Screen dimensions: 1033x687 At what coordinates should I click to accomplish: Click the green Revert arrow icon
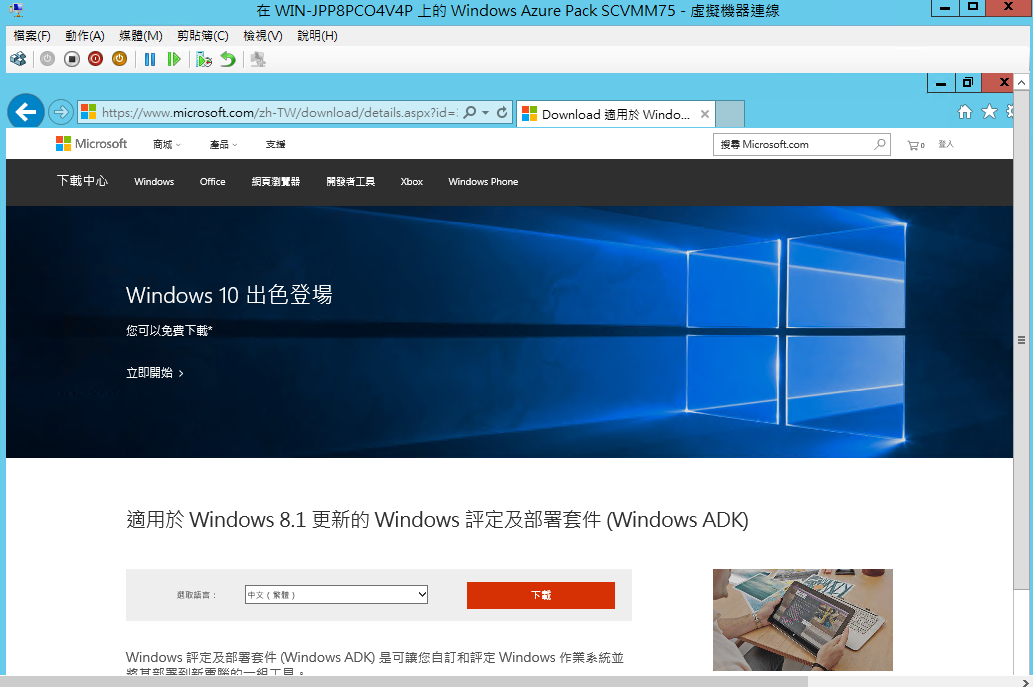coord(228,59)
